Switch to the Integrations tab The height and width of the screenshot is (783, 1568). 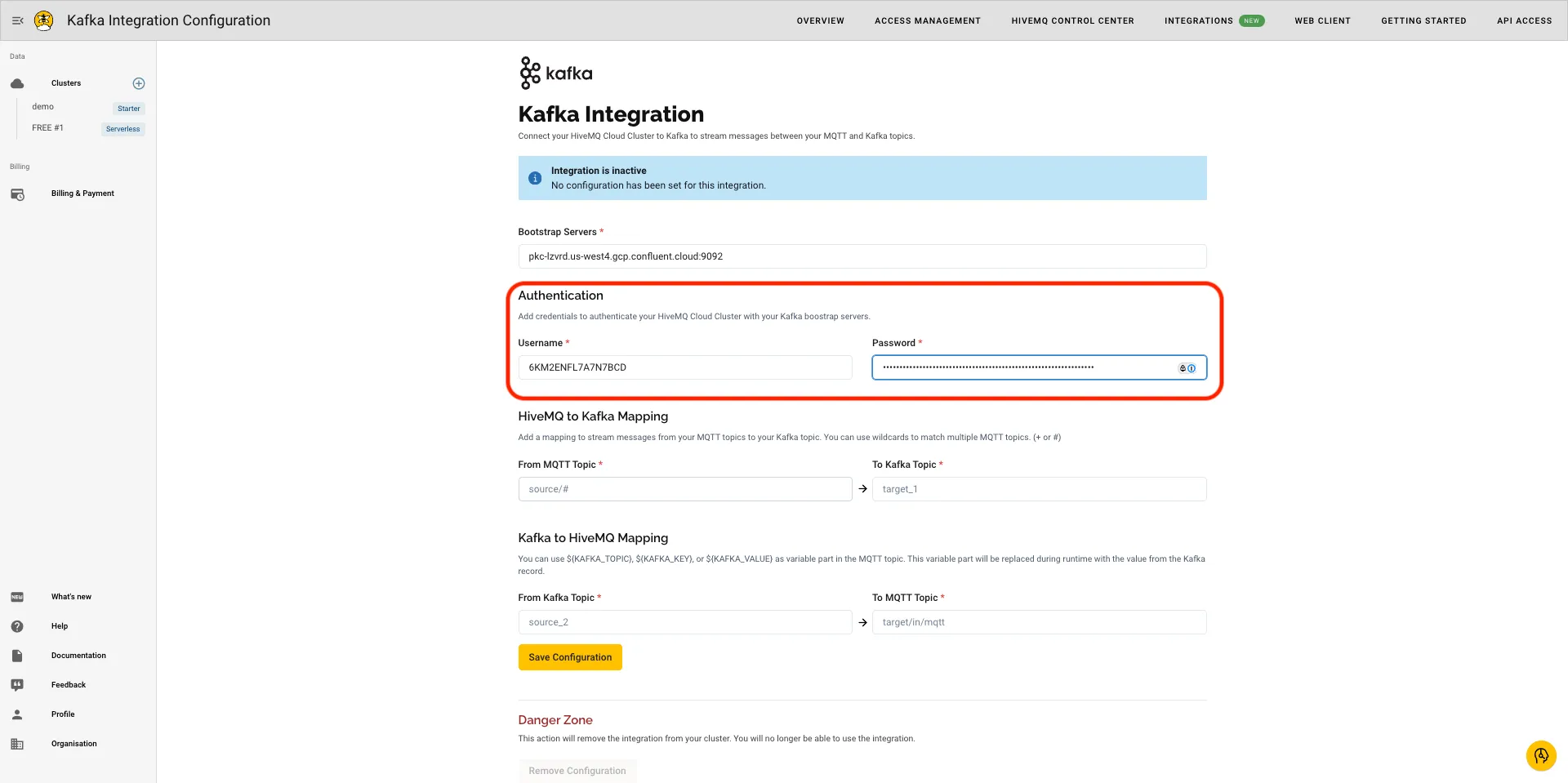pos(1198,20)
